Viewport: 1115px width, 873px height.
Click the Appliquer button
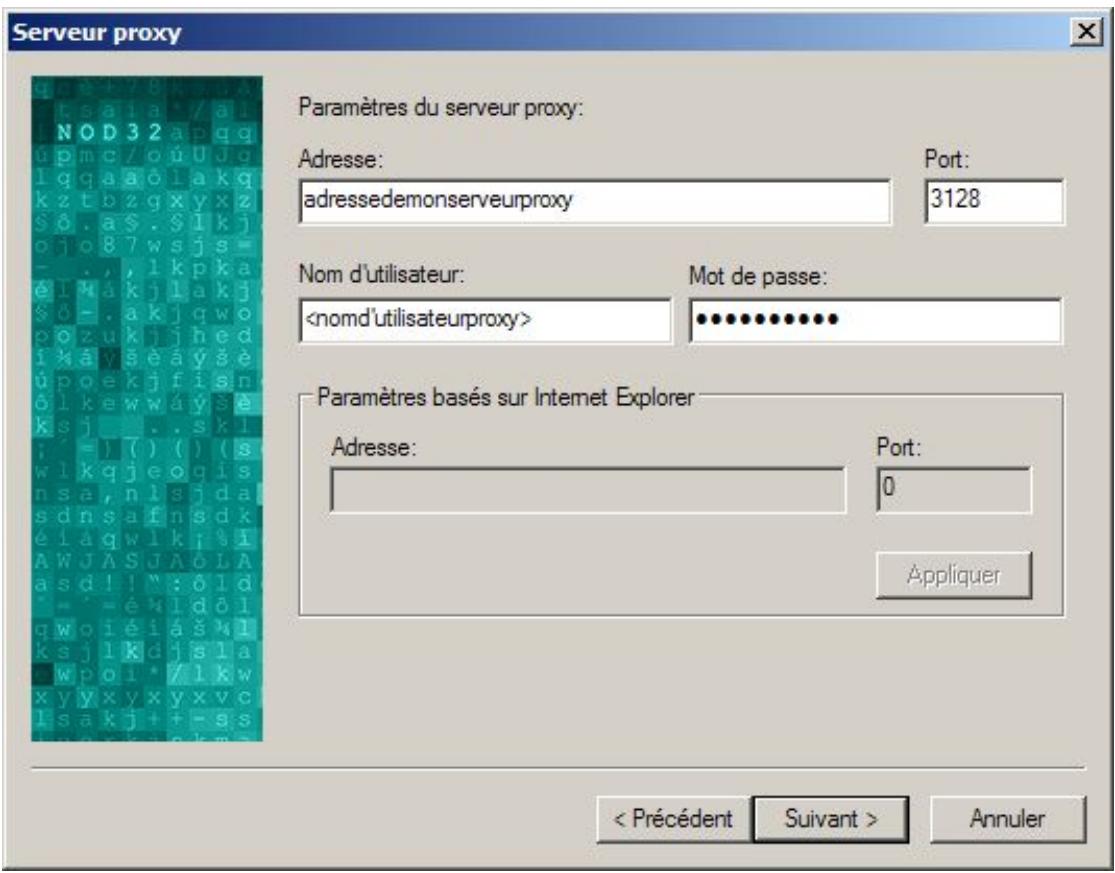[954, 575]
